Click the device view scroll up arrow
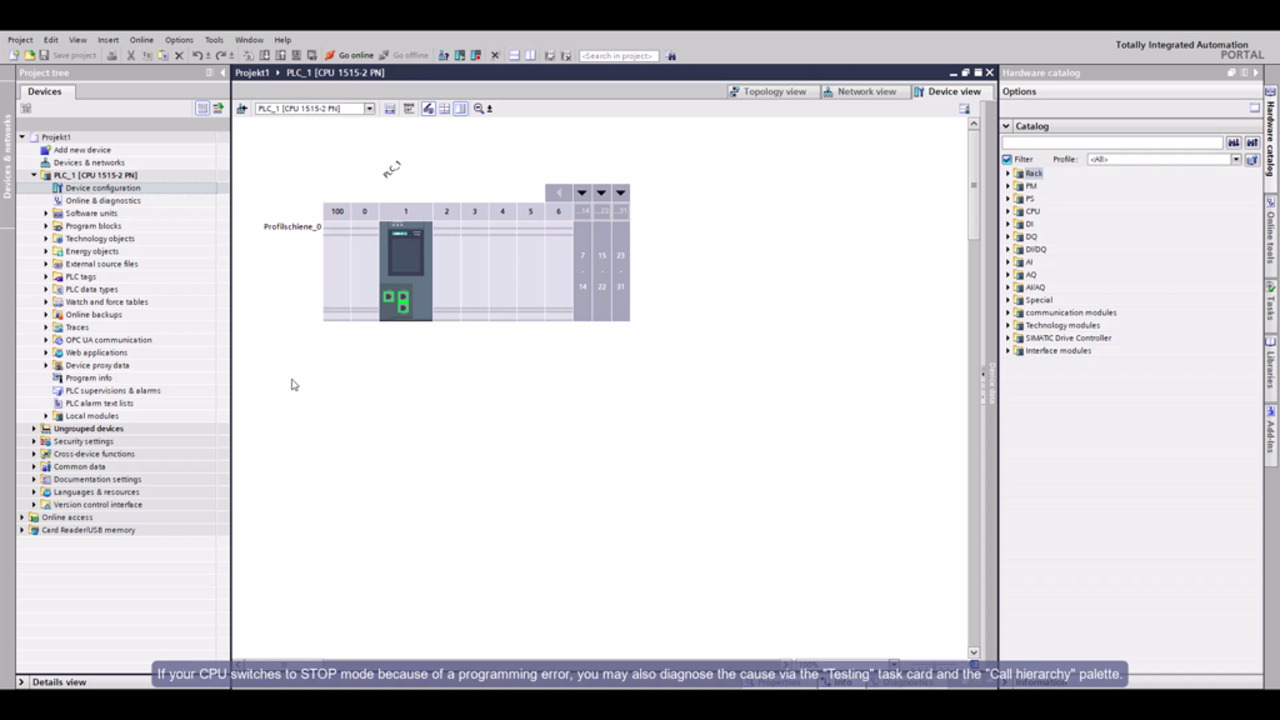The height and width of the screenshot is (720, 1280). pyautogui.click(x=973, y=124)
